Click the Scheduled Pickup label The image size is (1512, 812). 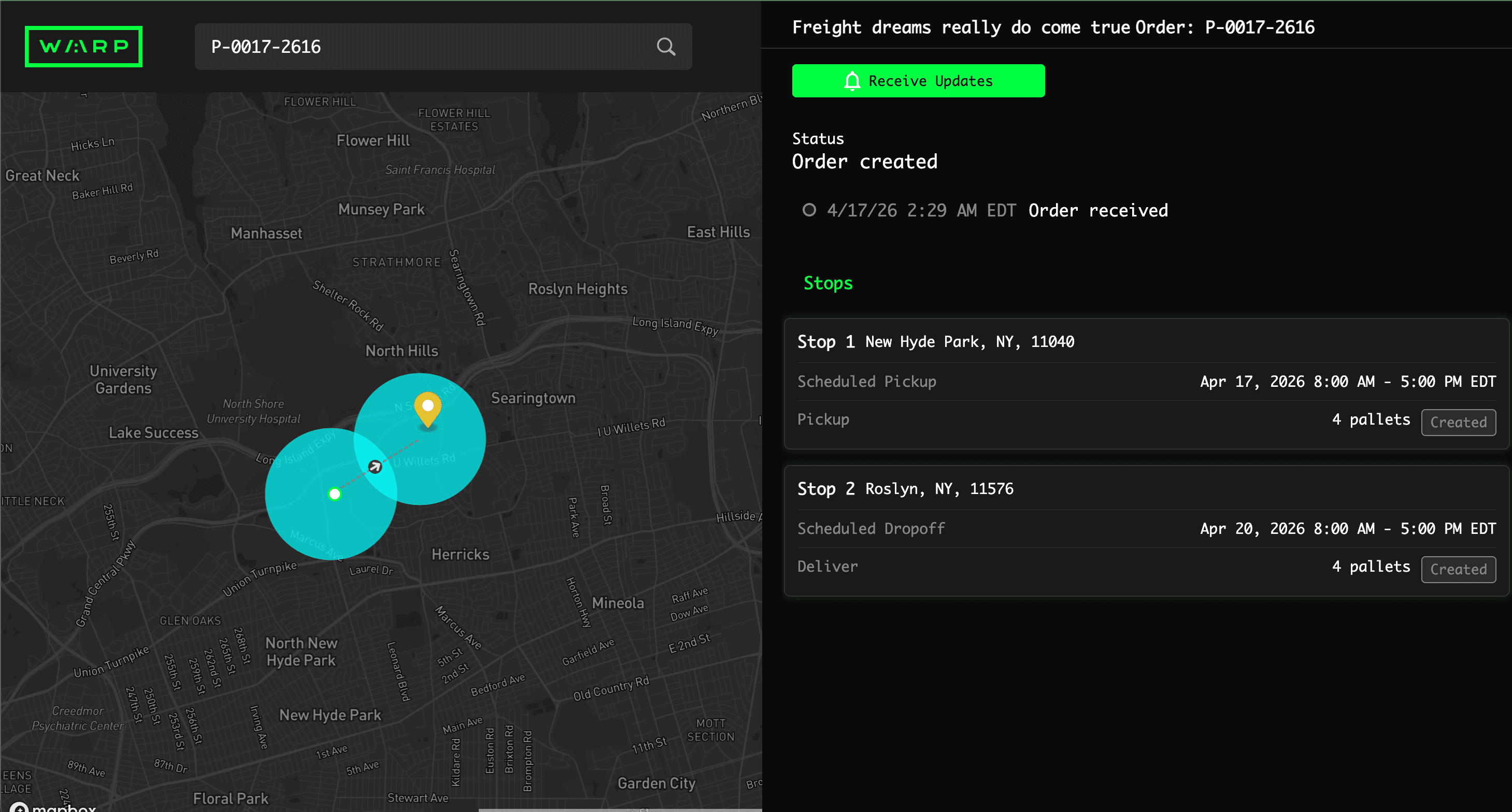[x=866, y=382]
